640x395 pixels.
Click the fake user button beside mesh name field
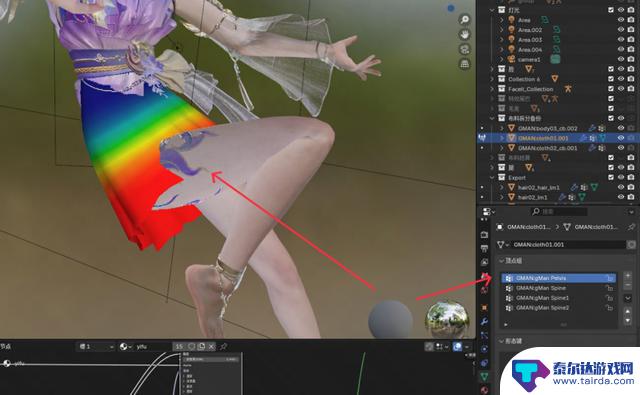pos(631,244)
